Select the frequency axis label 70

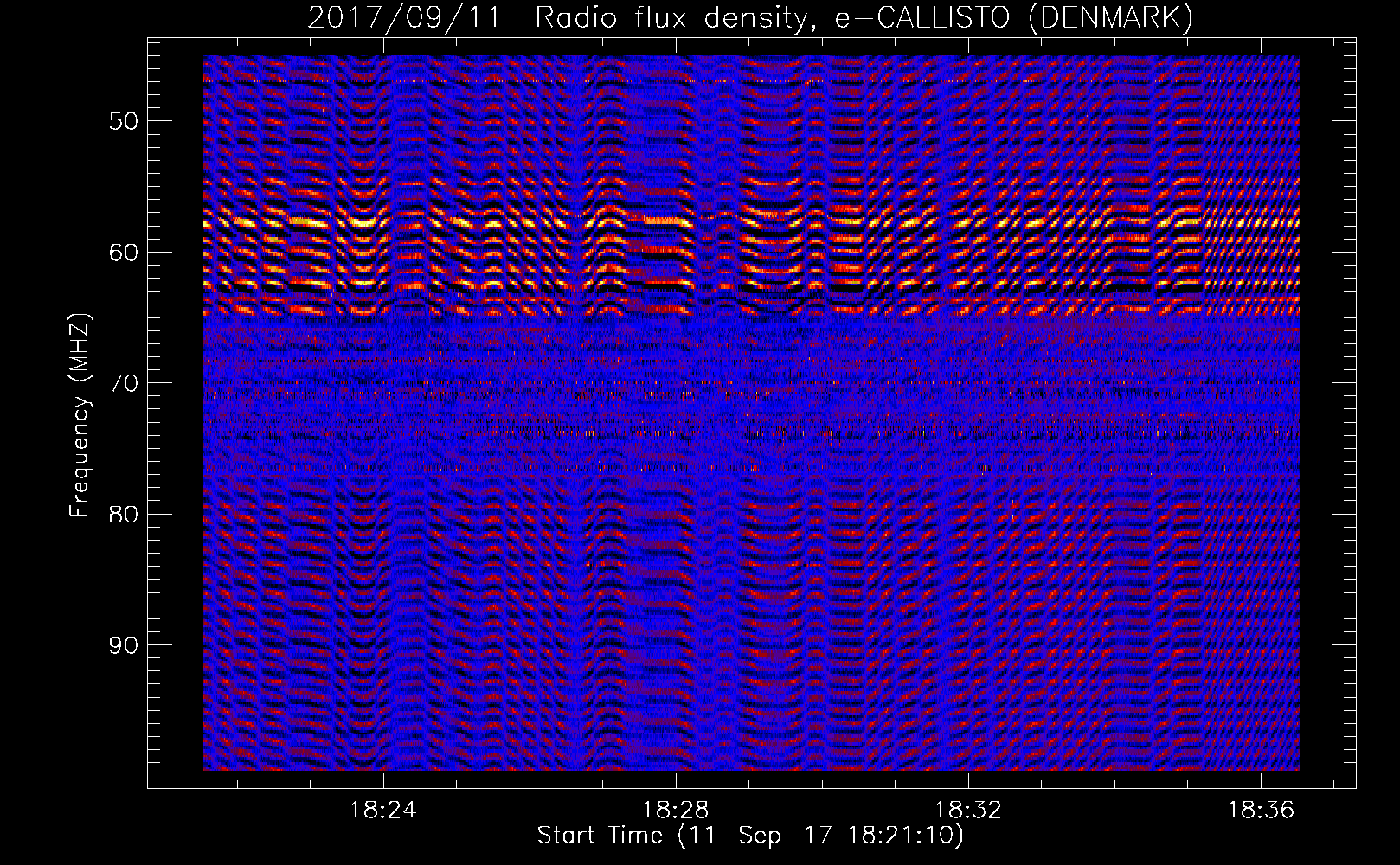click(124, 383)
